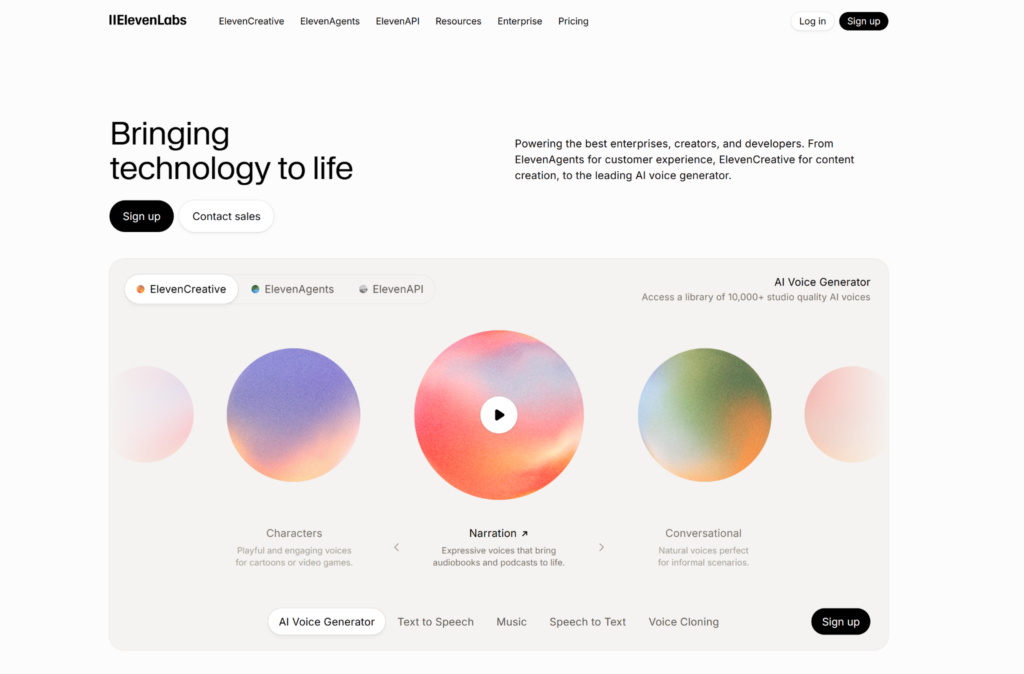Expand the Resources menu in navbar
This screenshot has height=674, width=1024.
pos(458,21)
